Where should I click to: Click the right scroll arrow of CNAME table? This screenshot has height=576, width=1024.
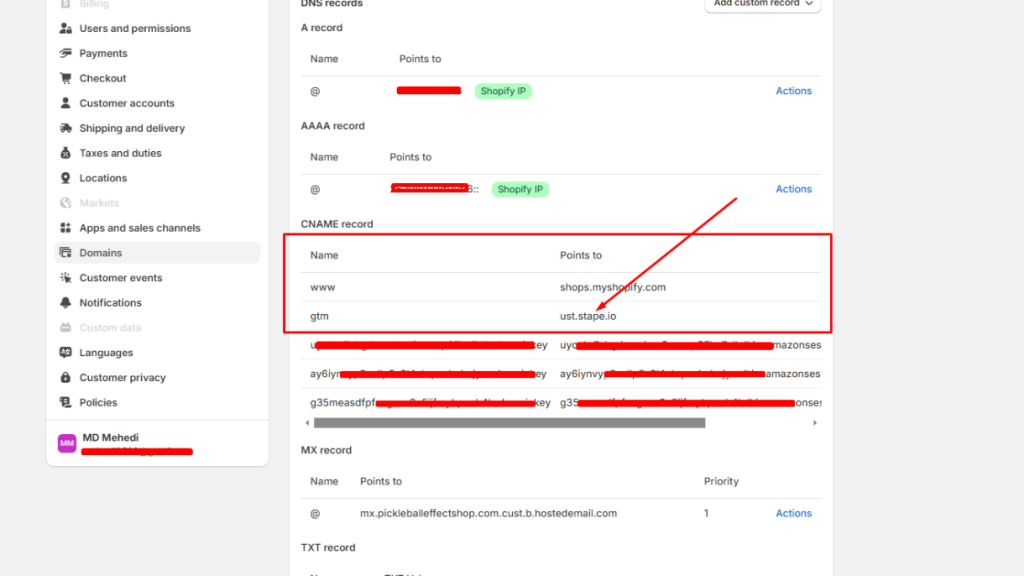click(814, 423)
